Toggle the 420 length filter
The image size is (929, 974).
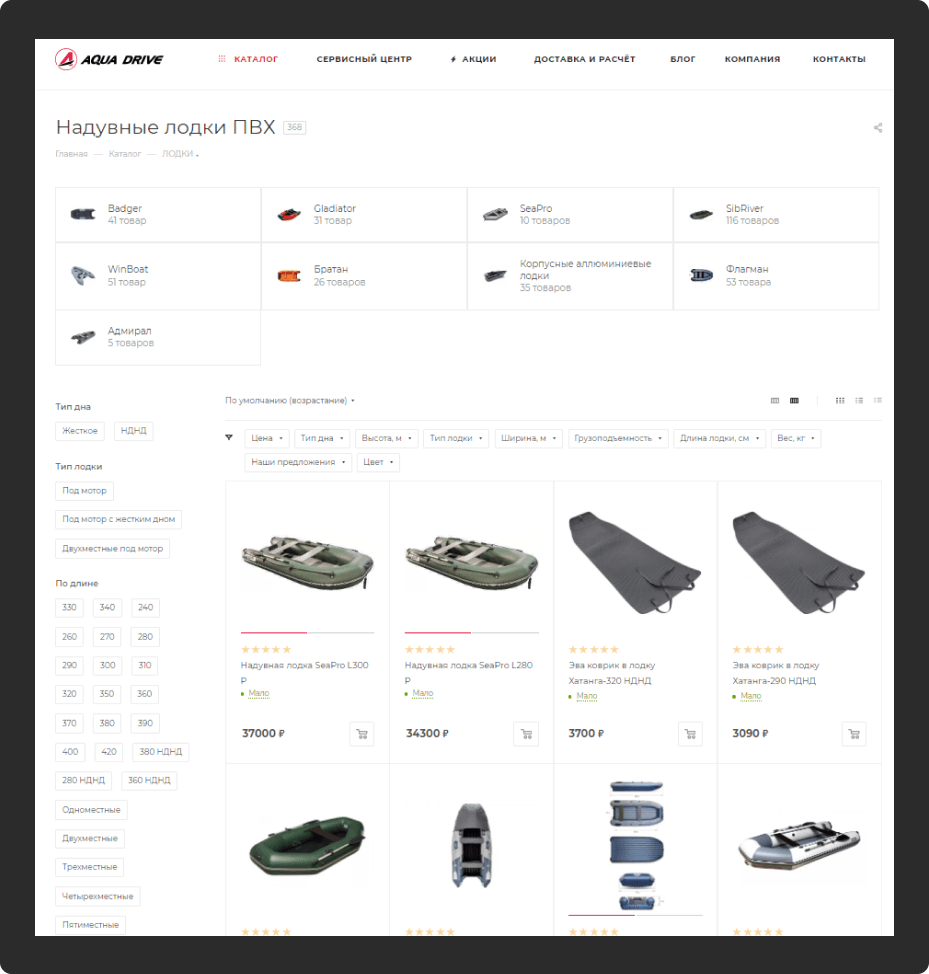tap(109, 752)
